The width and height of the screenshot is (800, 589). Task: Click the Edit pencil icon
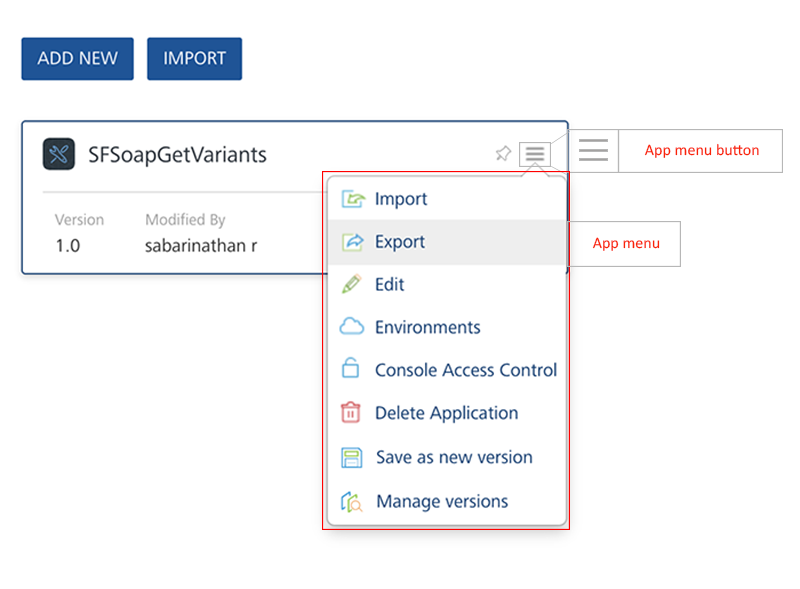pyautogui.click(x=352, y=284)
